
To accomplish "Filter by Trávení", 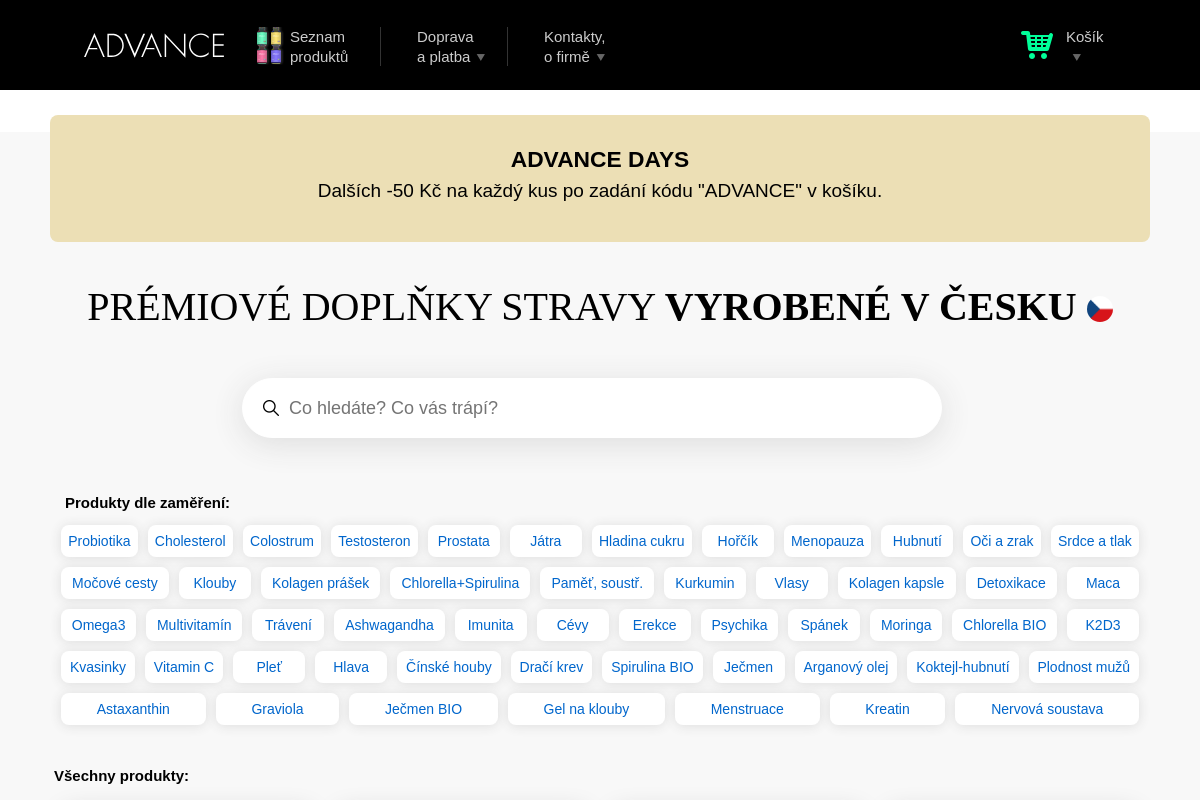I will (288, 625).
